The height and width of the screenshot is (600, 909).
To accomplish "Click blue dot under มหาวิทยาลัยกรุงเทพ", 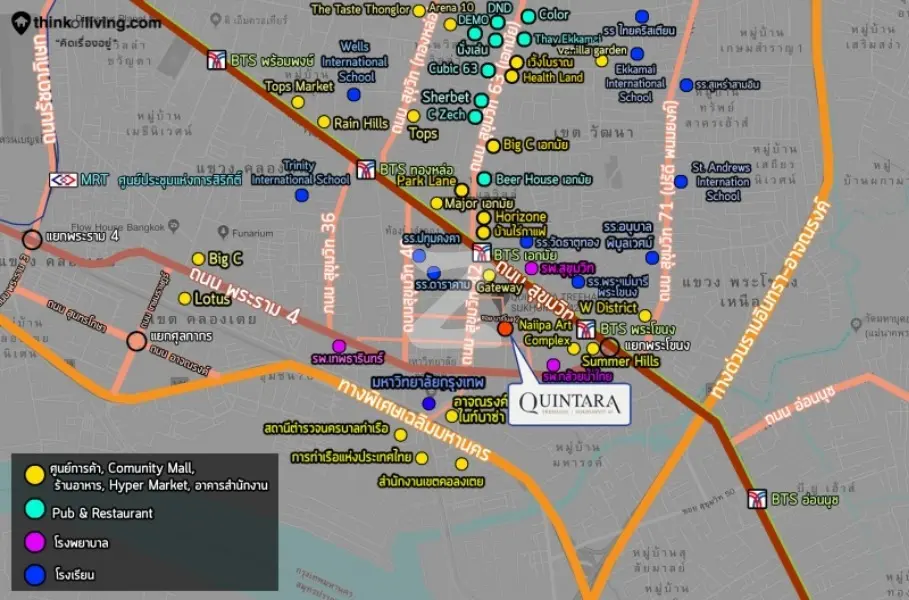I will point(429,403).
